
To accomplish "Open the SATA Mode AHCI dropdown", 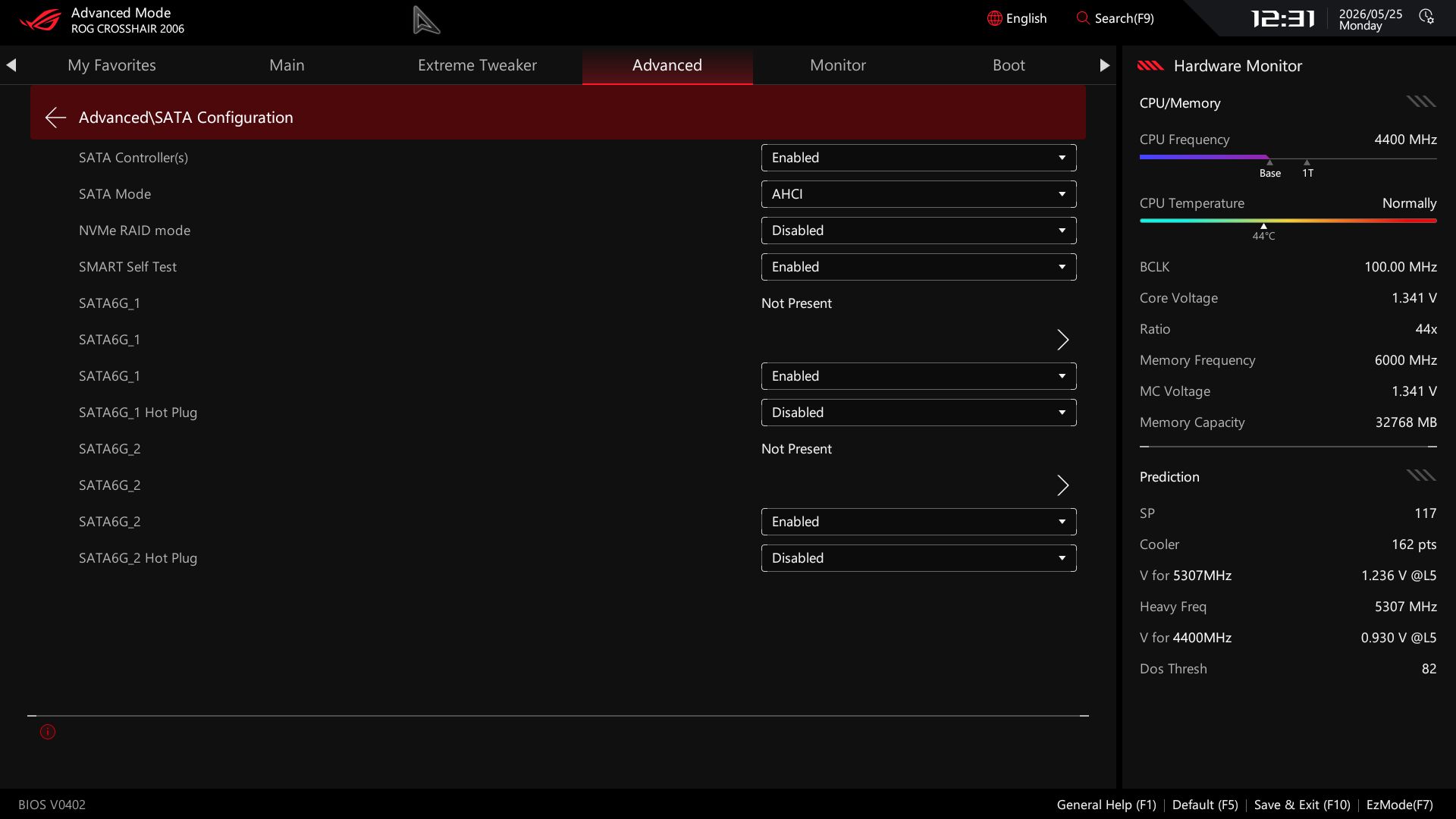I will coord(918,194).
